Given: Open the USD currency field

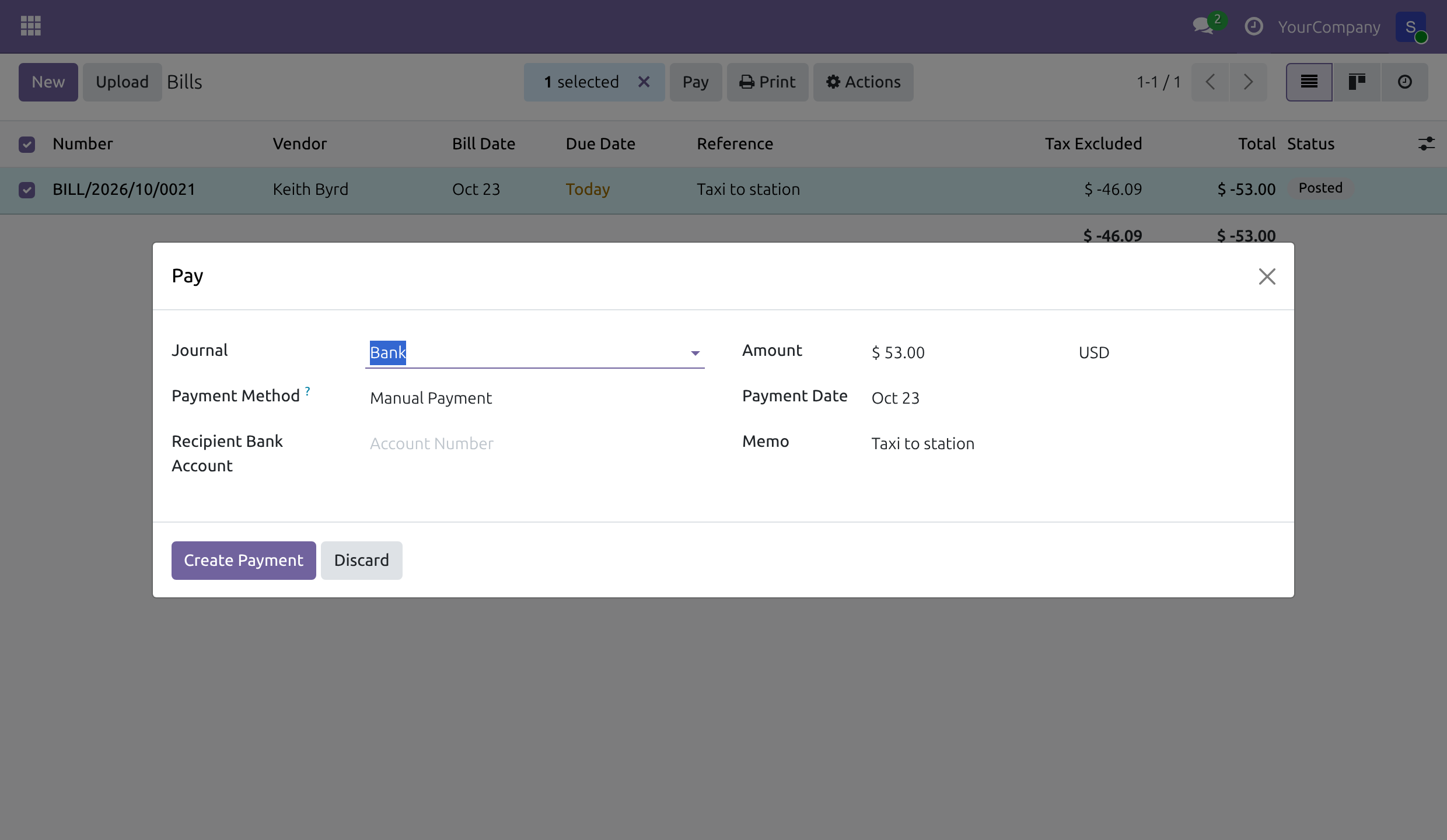Looking at the screenshot, I should (1094, 352).
